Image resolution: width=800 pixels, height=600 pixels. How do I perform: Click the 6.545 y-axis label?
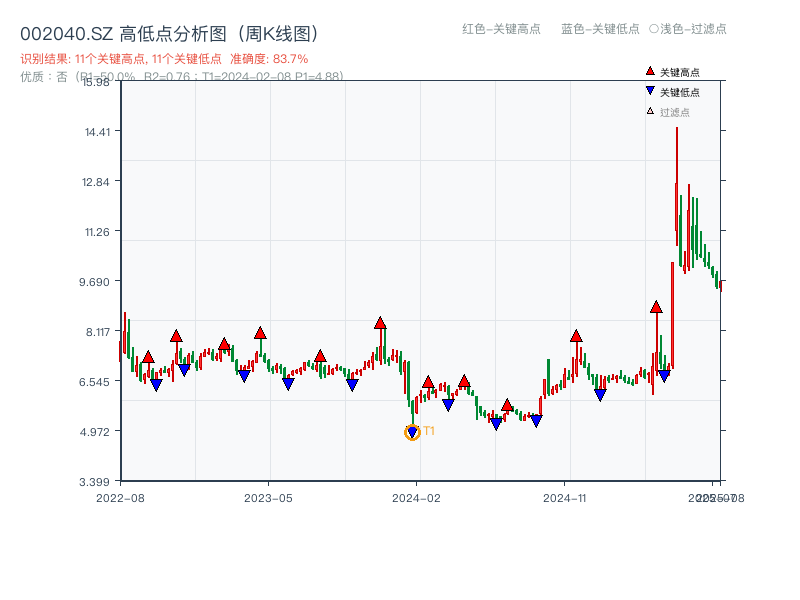tap(94, 382)
